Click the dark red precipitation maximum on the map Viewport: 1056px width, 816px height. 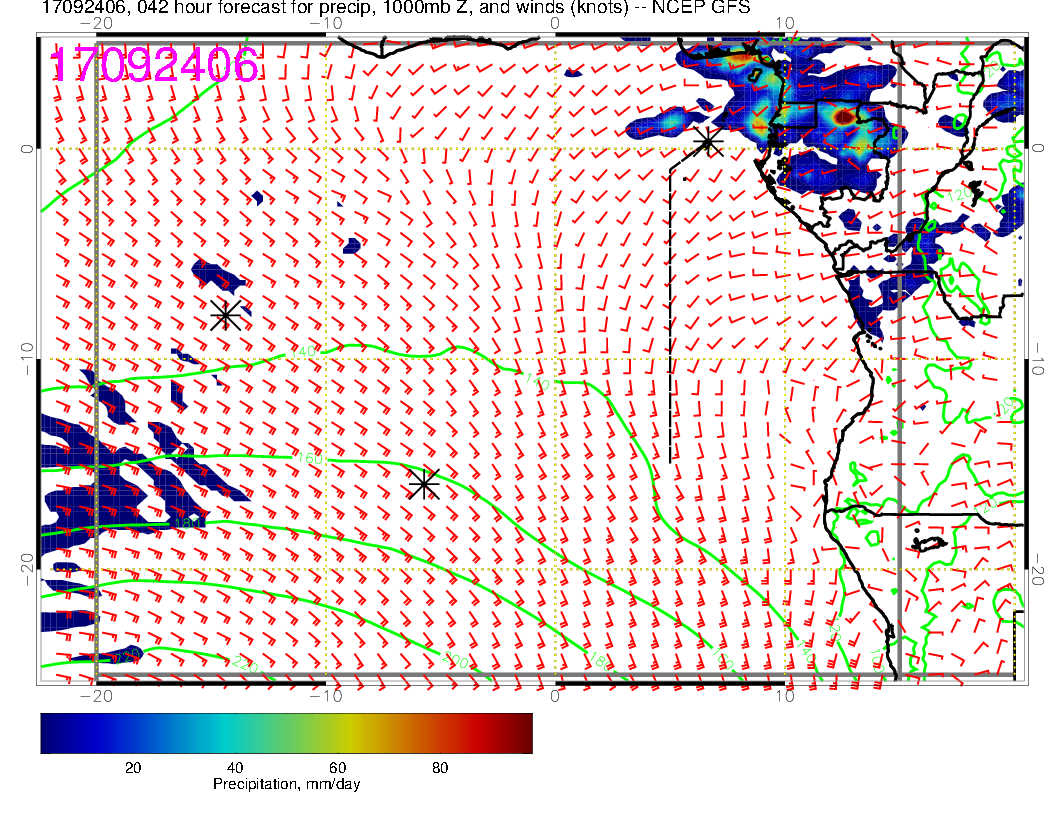tap(843, 117)
